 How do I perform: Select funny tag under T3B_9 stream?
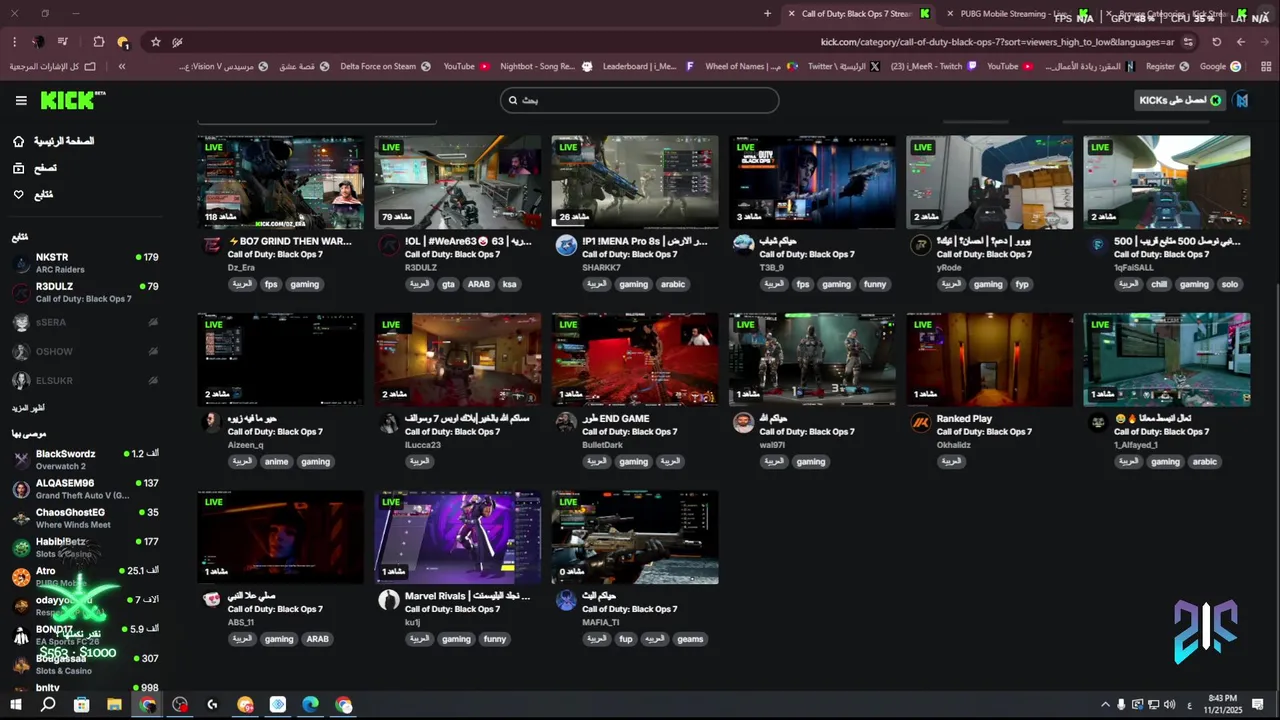[x=875, y=284]
